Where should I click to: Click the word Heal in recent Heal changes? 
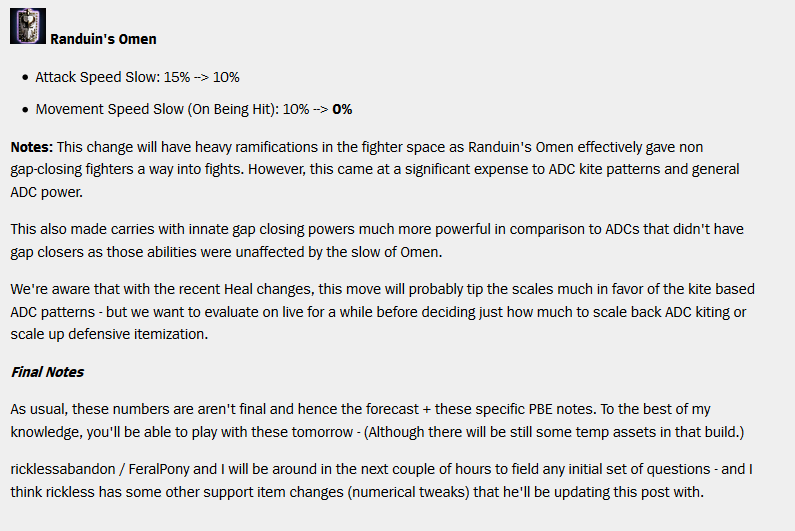(238, 289)
